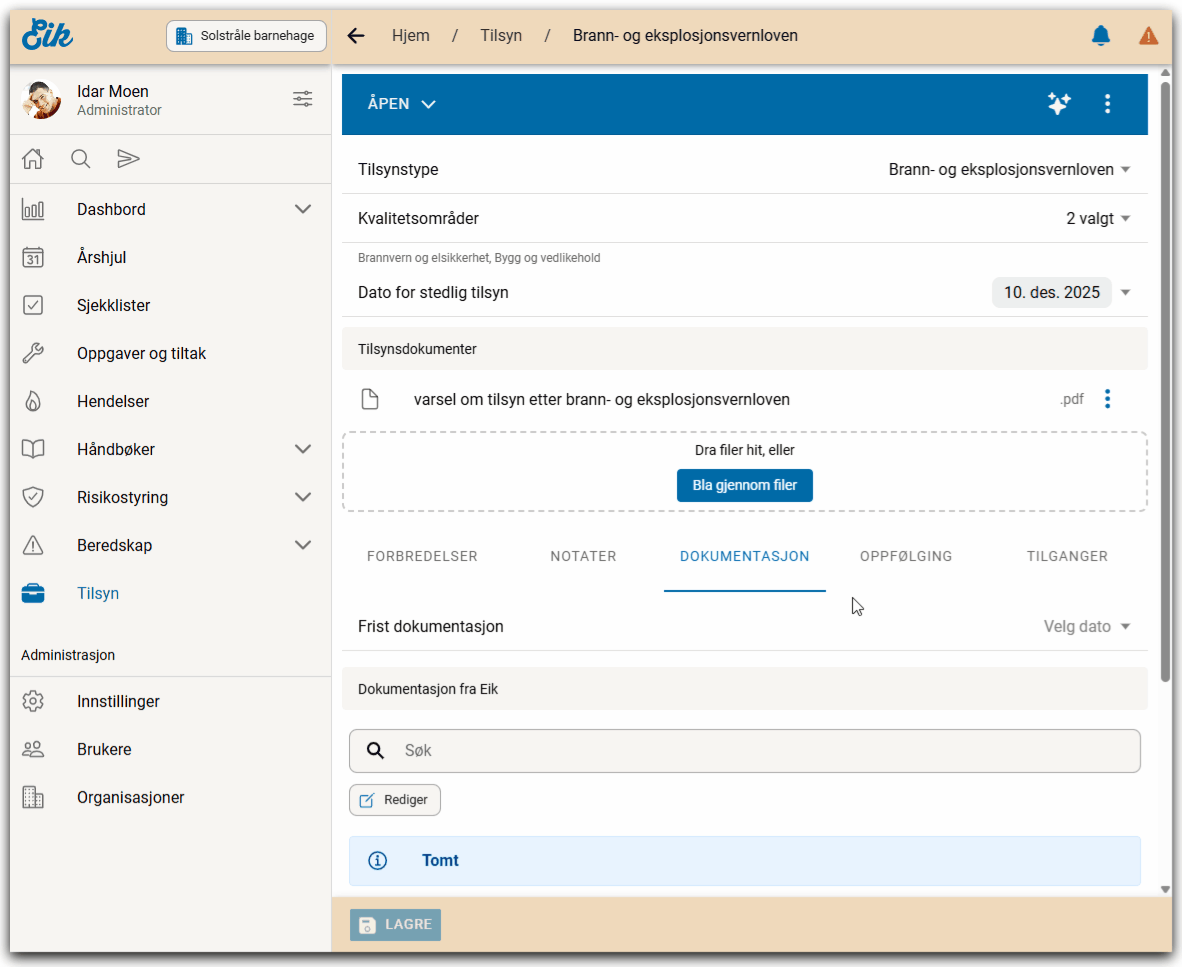Click the Rediger button
The image size is (1182, 967).
(x=395, y=800)
